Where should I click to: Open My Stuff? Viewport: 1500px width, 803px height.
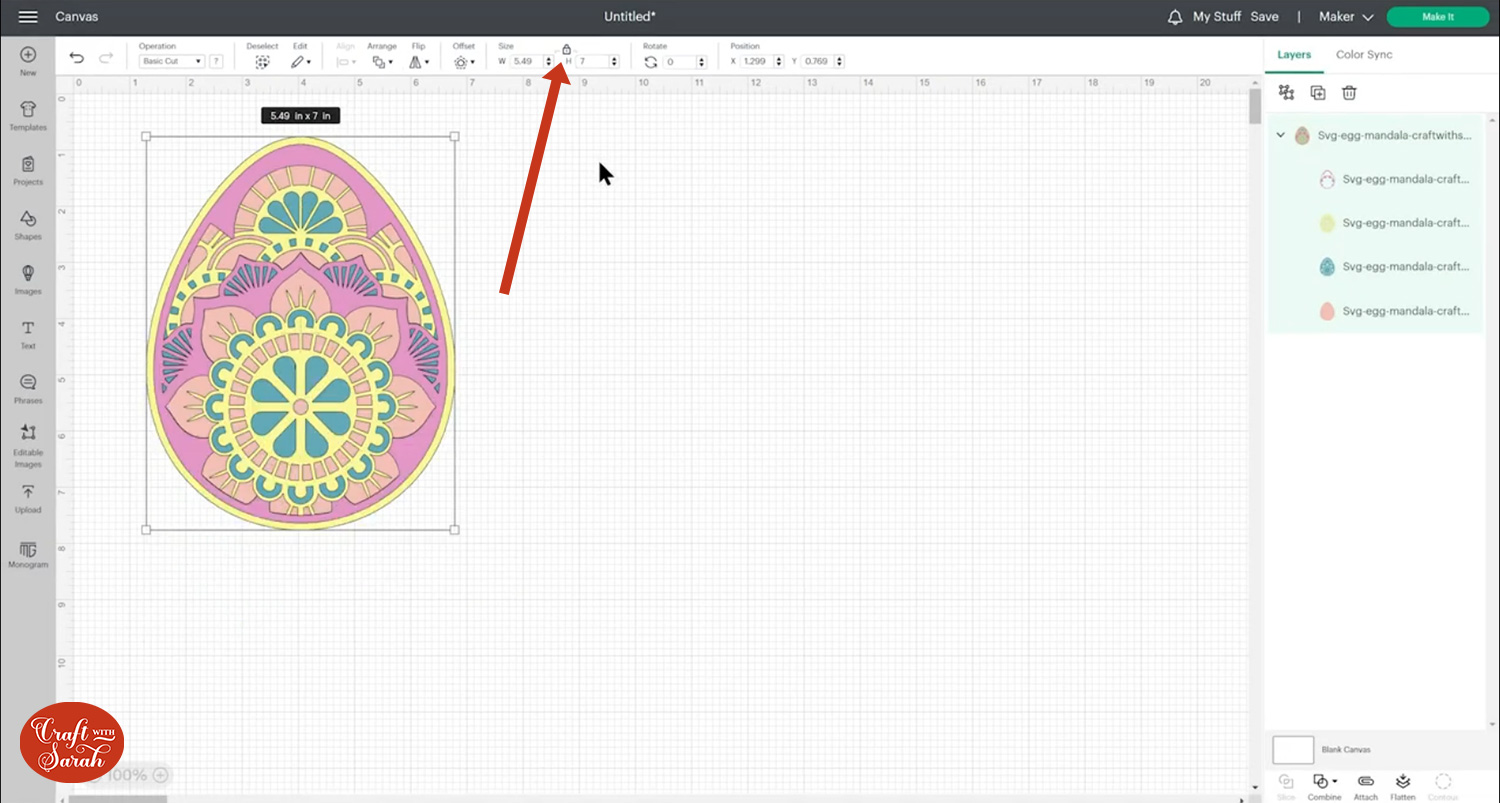coord(1217,17)
